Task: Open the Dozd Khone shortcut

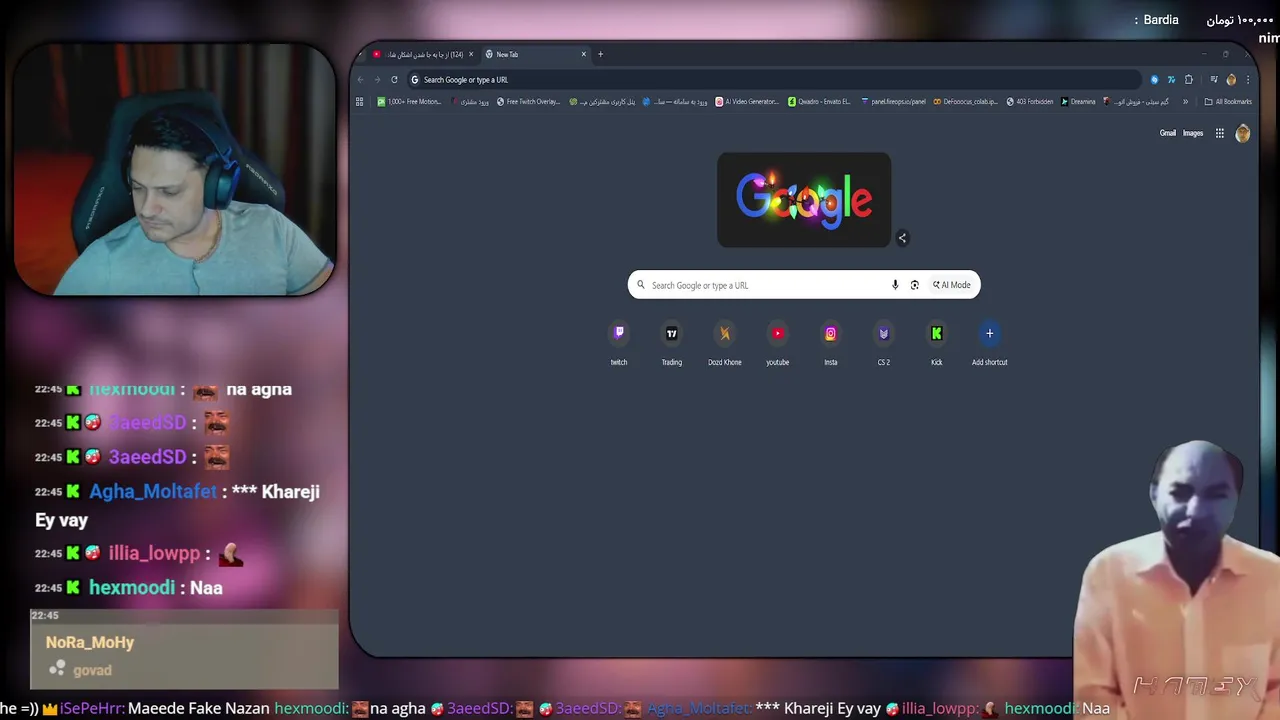Action: (x=725, y=343)
